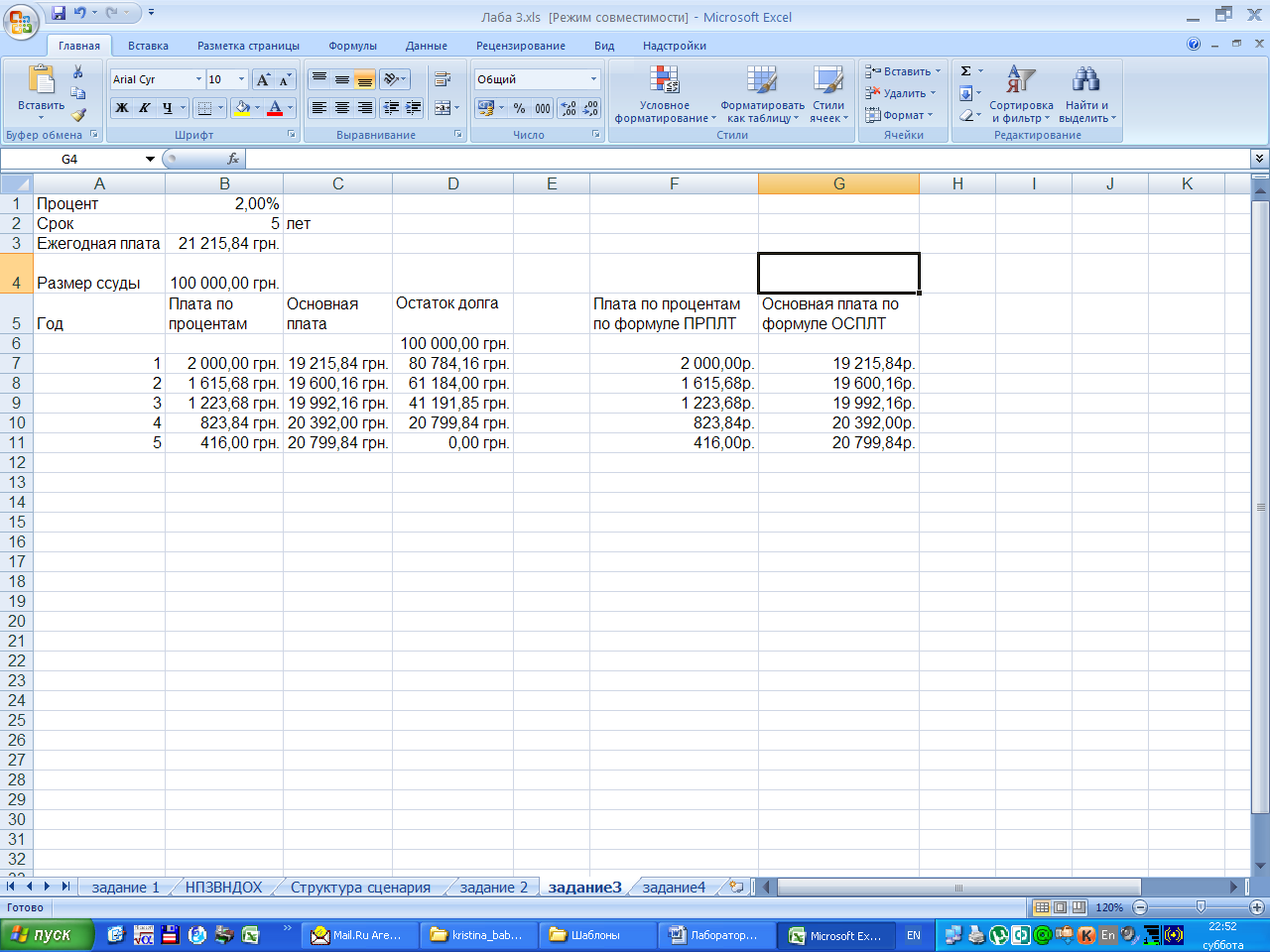Zoom in with the plus button

click(x=1256, y=907)
